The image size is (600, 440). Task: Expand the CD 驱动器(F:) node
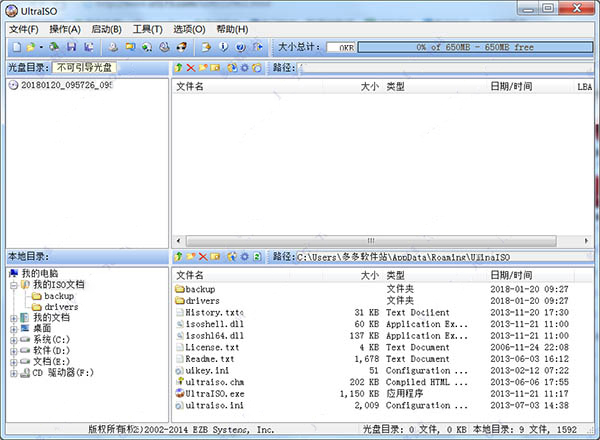pyautogui.click(x=14, y=373)
